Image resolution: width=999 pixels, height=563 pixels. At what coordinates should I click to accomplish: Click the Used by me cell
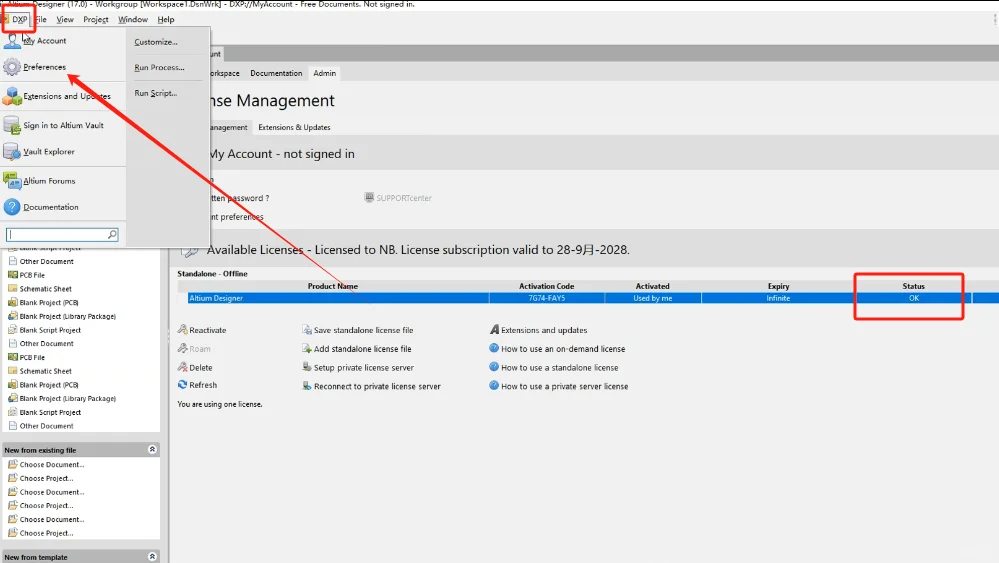(652, 298)
